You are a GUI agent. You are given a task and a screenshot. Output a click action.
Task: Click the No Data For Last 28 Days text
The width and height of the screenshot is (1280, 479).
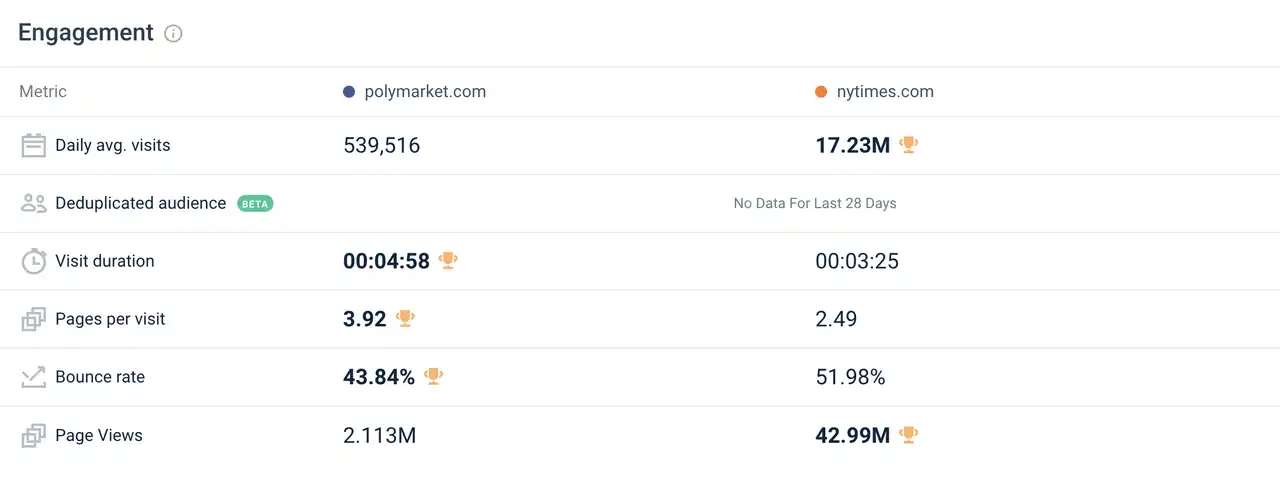point(815,204)
